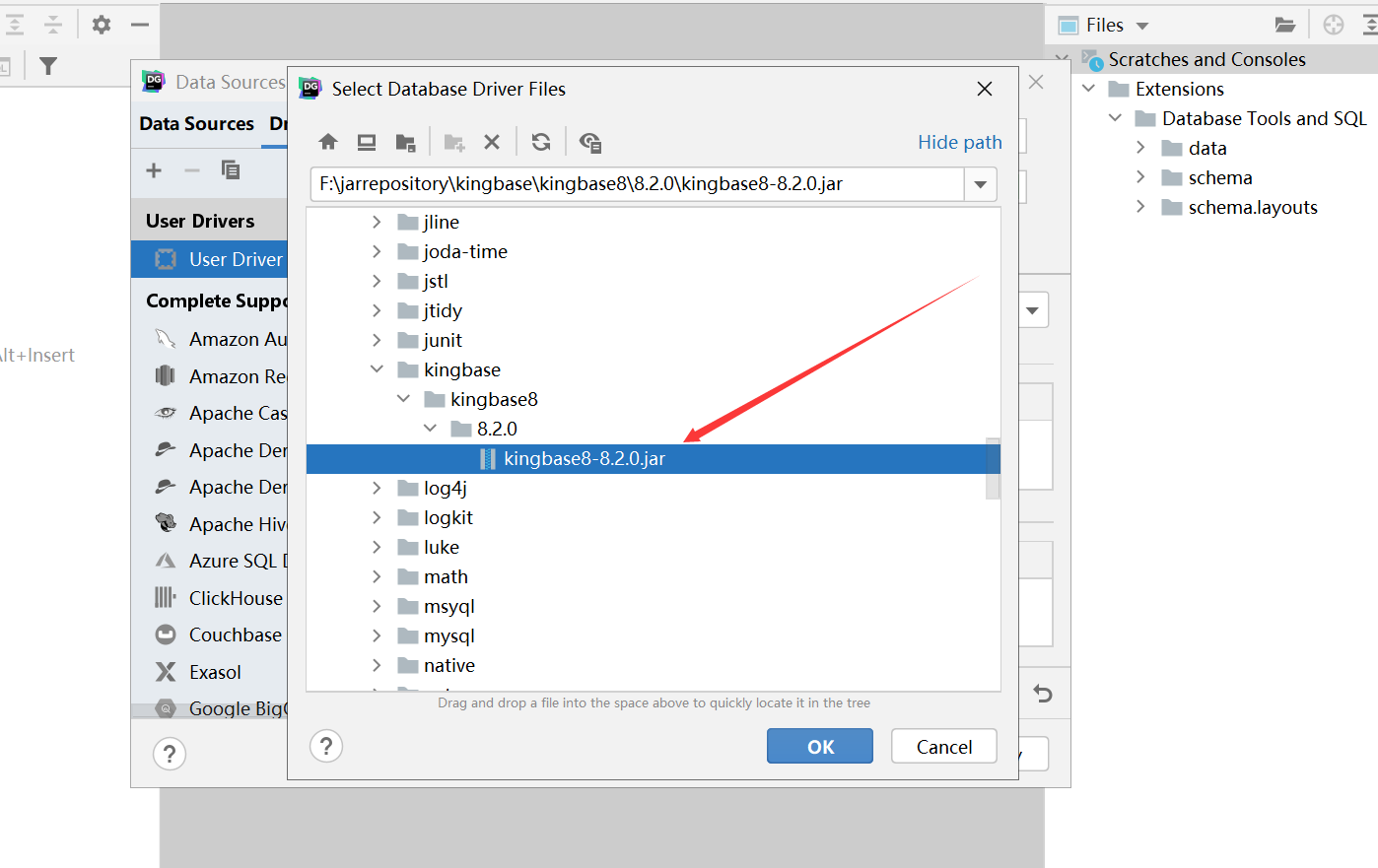Cancel the driver file selection
Image resolution: width=1378 pixels, height=868 pixels.
pyautogui.click(x=944, y=746)
